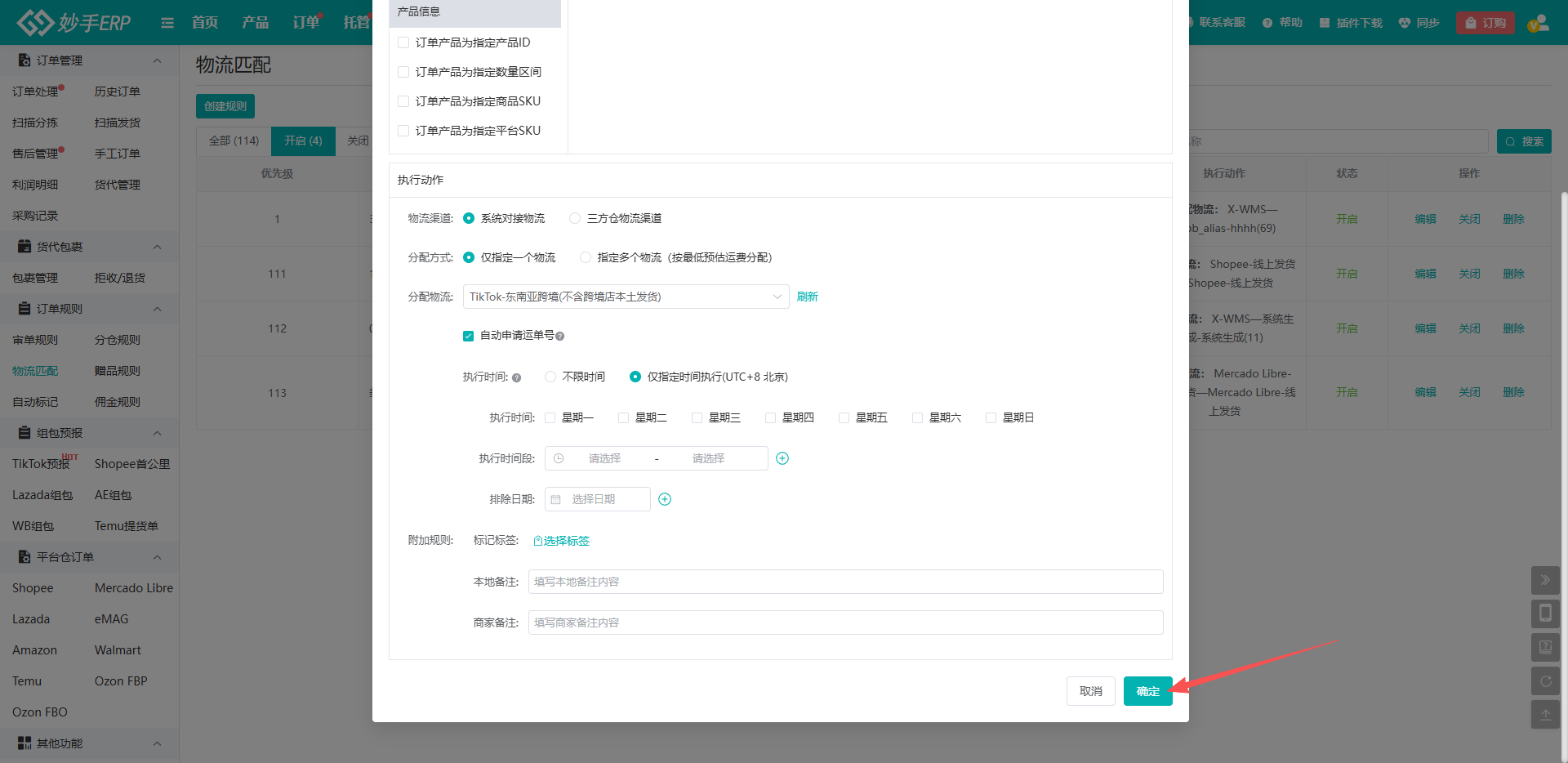Click the 搜索 button
Viewport: 1568px width, 763px height.
pyautogui.click(x=1524, y=141)
